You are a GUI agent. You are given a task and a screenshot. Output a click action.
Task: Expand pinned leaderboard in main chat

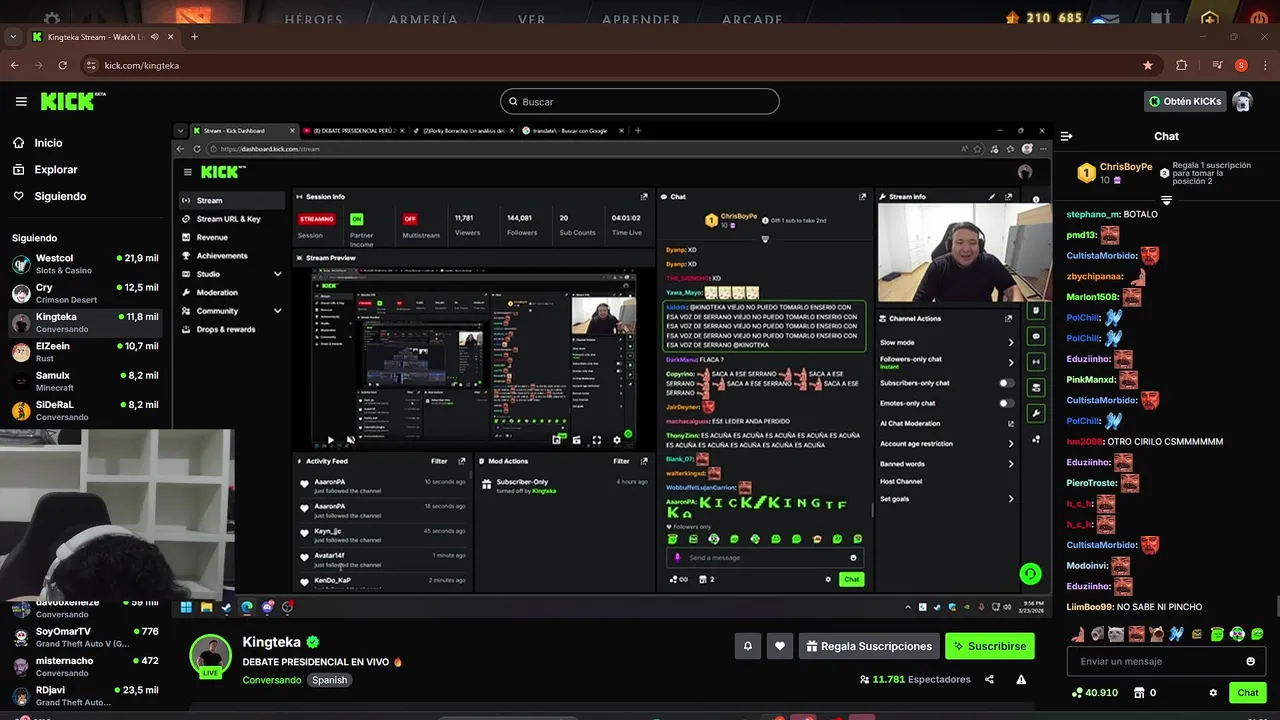point(1166,201)
